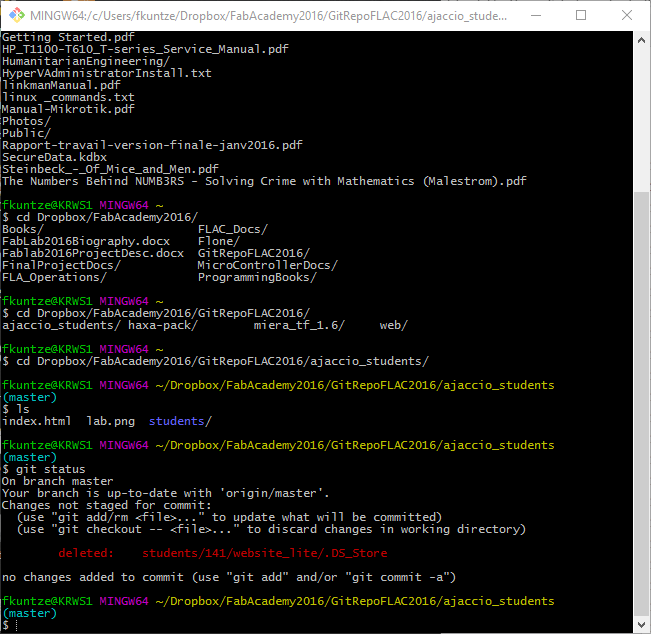Click 'Steinbeck_-_Of_Mice_and_Men.pdf' entry
Image resolution: width=651 pixels, height=634 pixels.
tap(110, 169)
